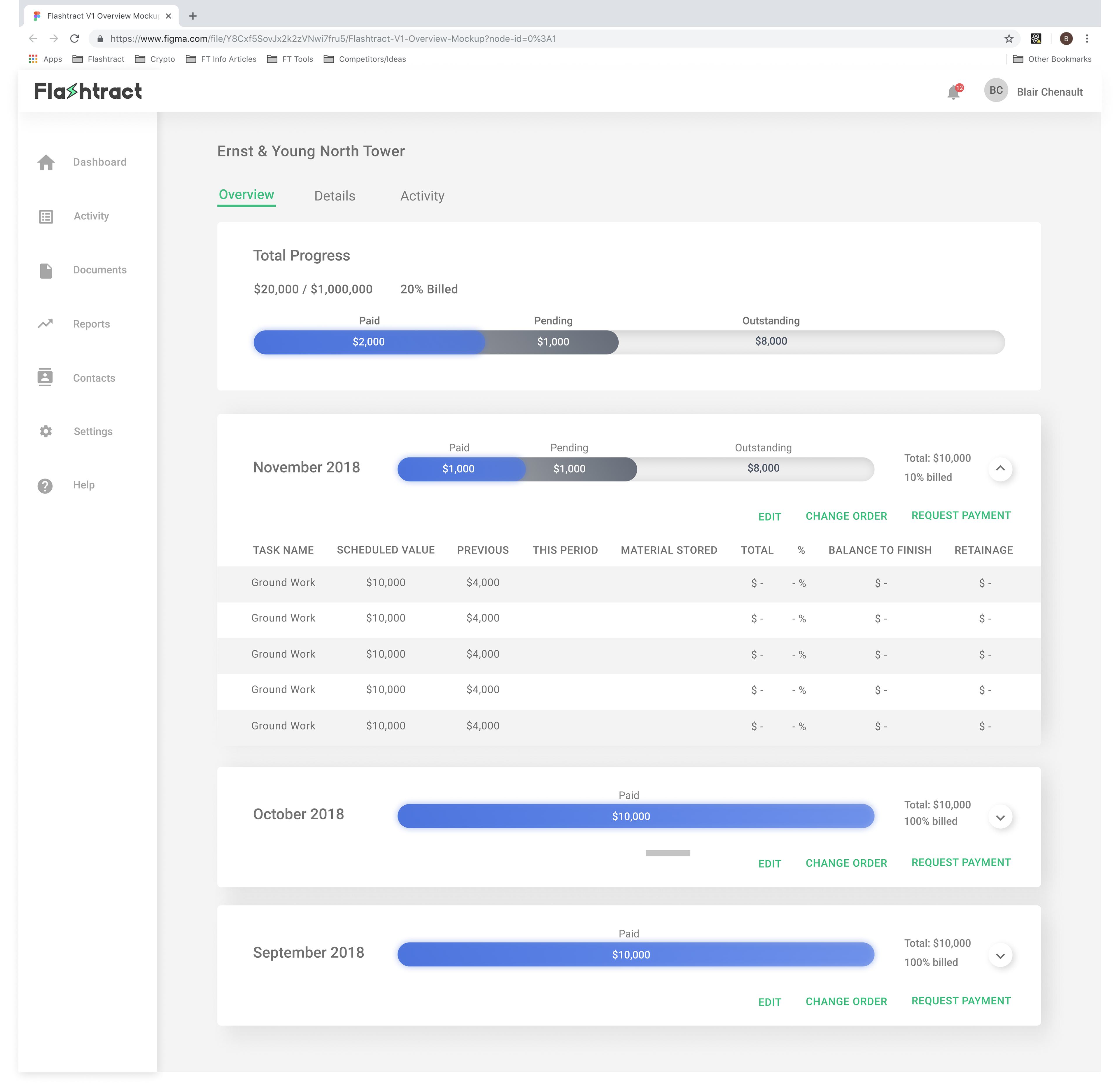Bookmark the page with the star icon
1120x1084 pixels.
coord(1009,39)
